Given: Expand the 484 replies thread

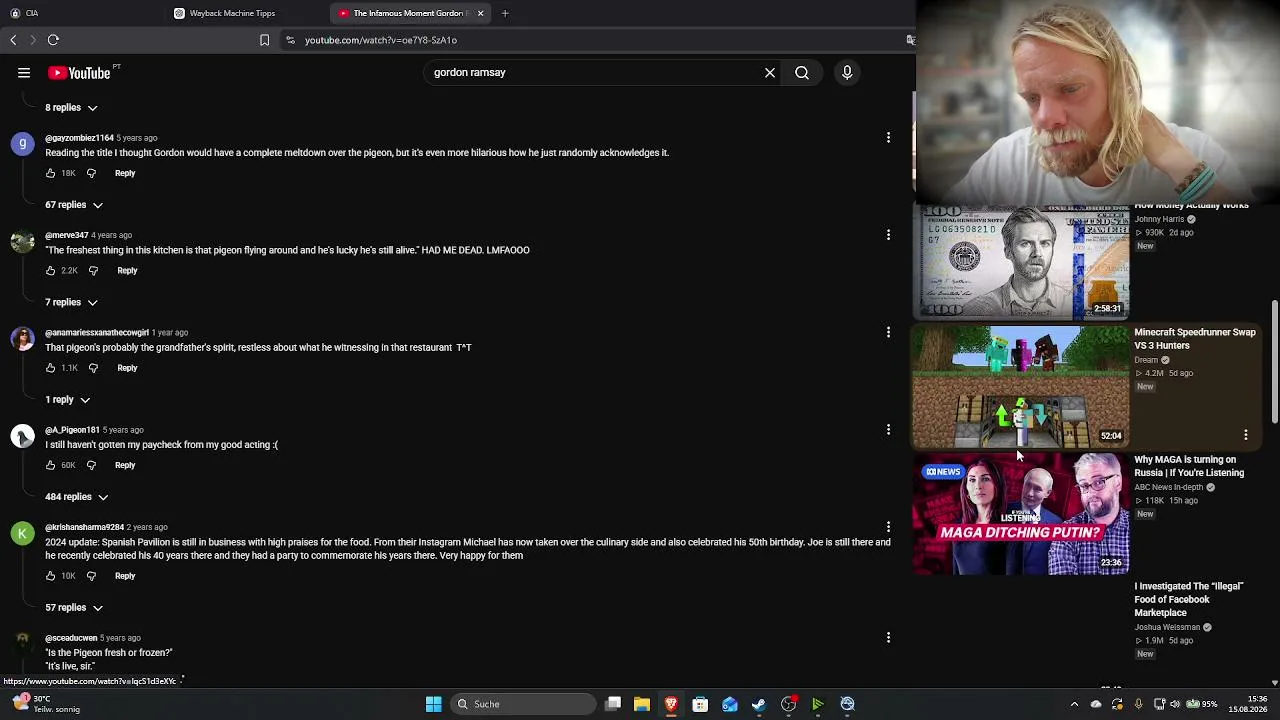Looking at the screenshot, I should (76, 497).
